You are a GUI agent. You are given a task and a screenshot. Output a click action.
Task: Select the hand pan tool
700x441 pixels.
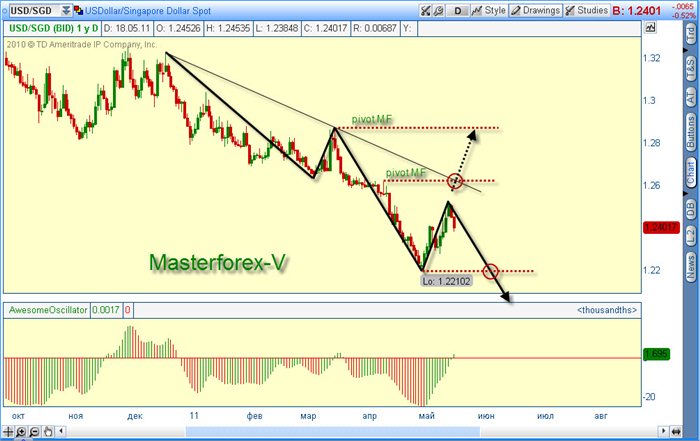[x=47, y=432]
